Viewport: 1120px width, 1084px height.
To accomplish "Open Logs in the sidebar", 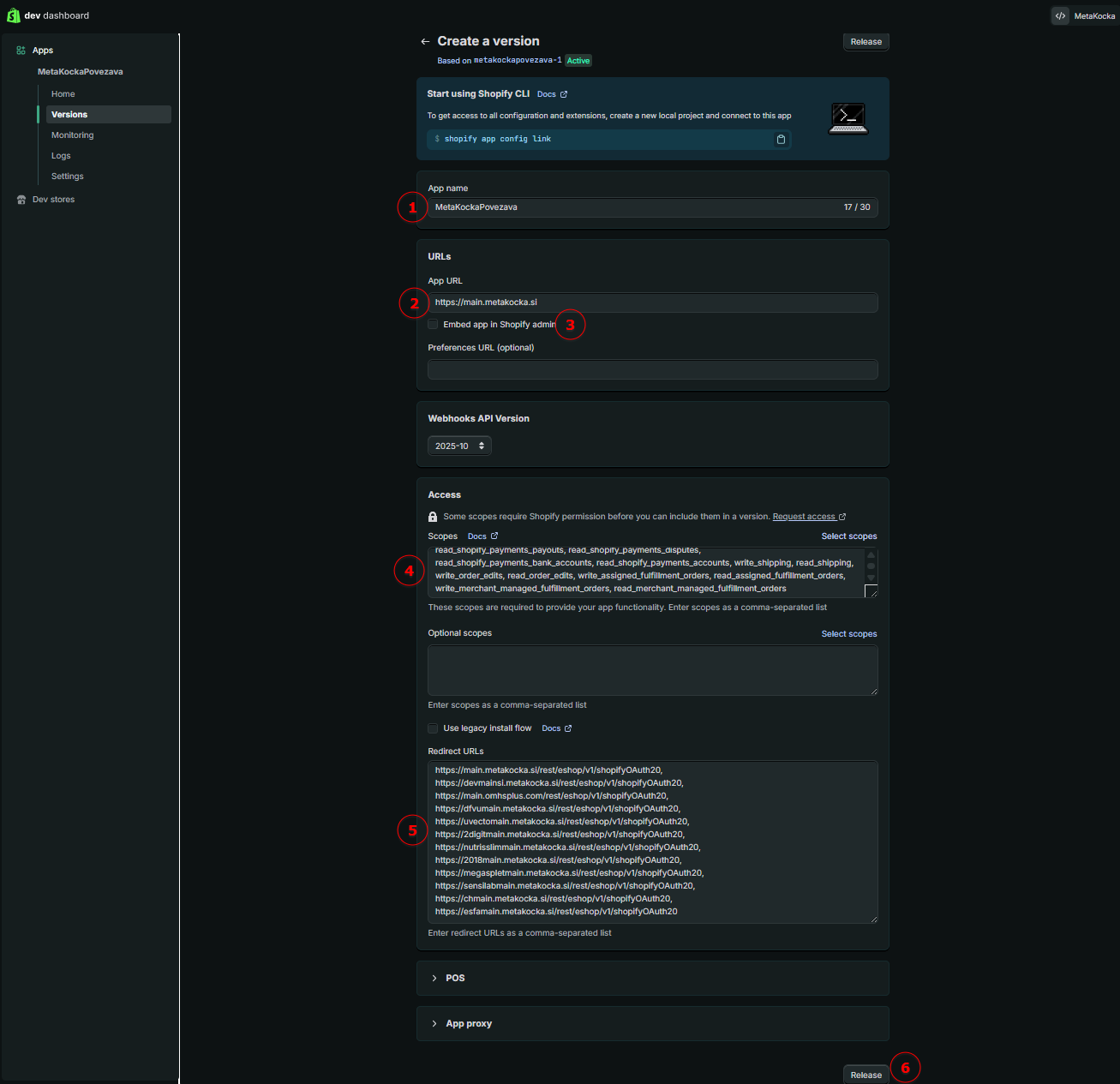I will (61, 156).
